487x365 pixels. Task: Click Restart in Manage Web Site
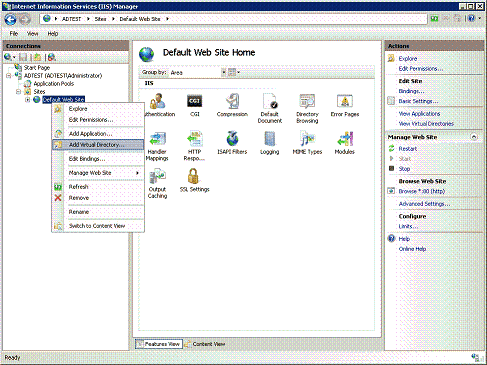[408, 149]
